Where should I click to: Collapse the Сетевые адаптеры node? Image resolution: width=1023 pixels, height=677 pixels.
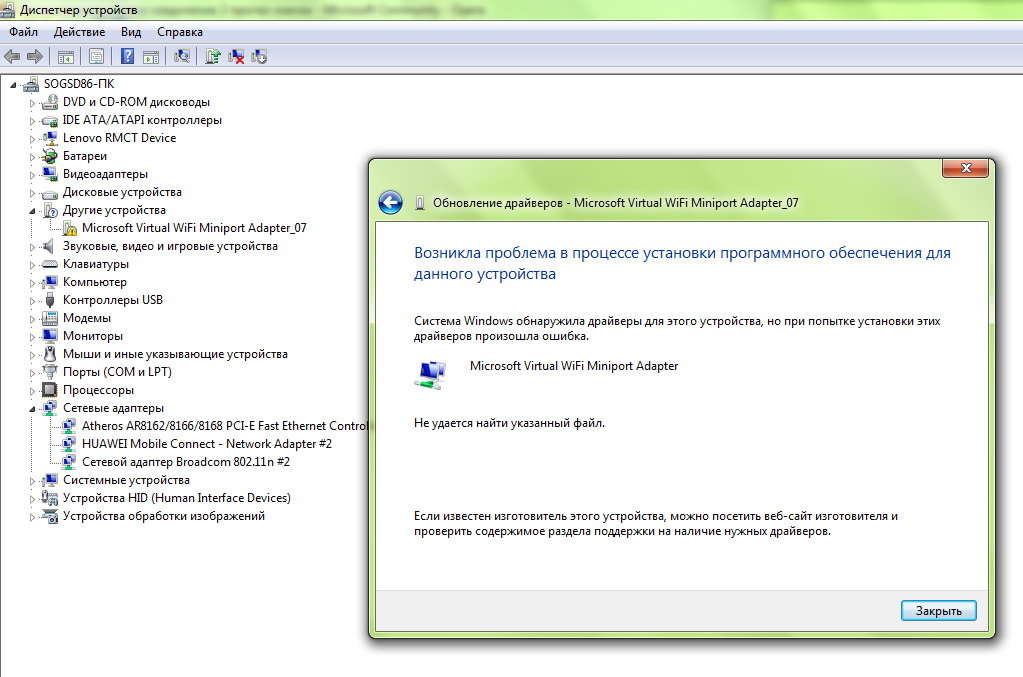32,409
